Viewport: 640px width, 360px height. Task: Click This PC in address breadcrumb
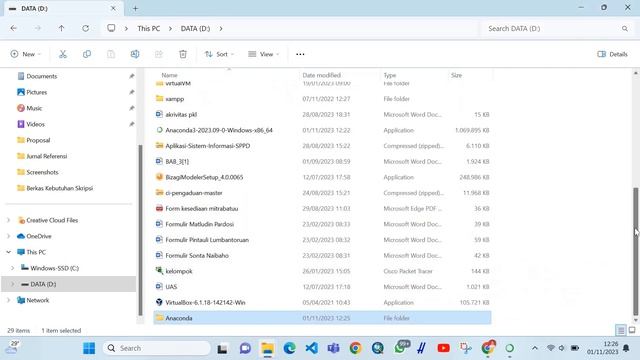[x=149, y=29]
